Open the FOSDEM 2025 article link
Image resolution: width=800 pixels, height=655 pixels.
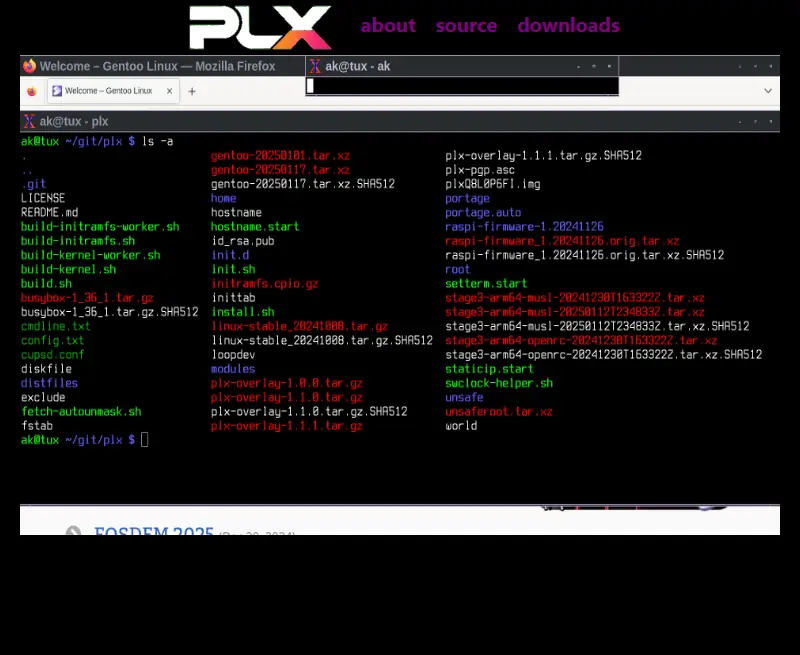pyautogui.click(x=154, y=531)
